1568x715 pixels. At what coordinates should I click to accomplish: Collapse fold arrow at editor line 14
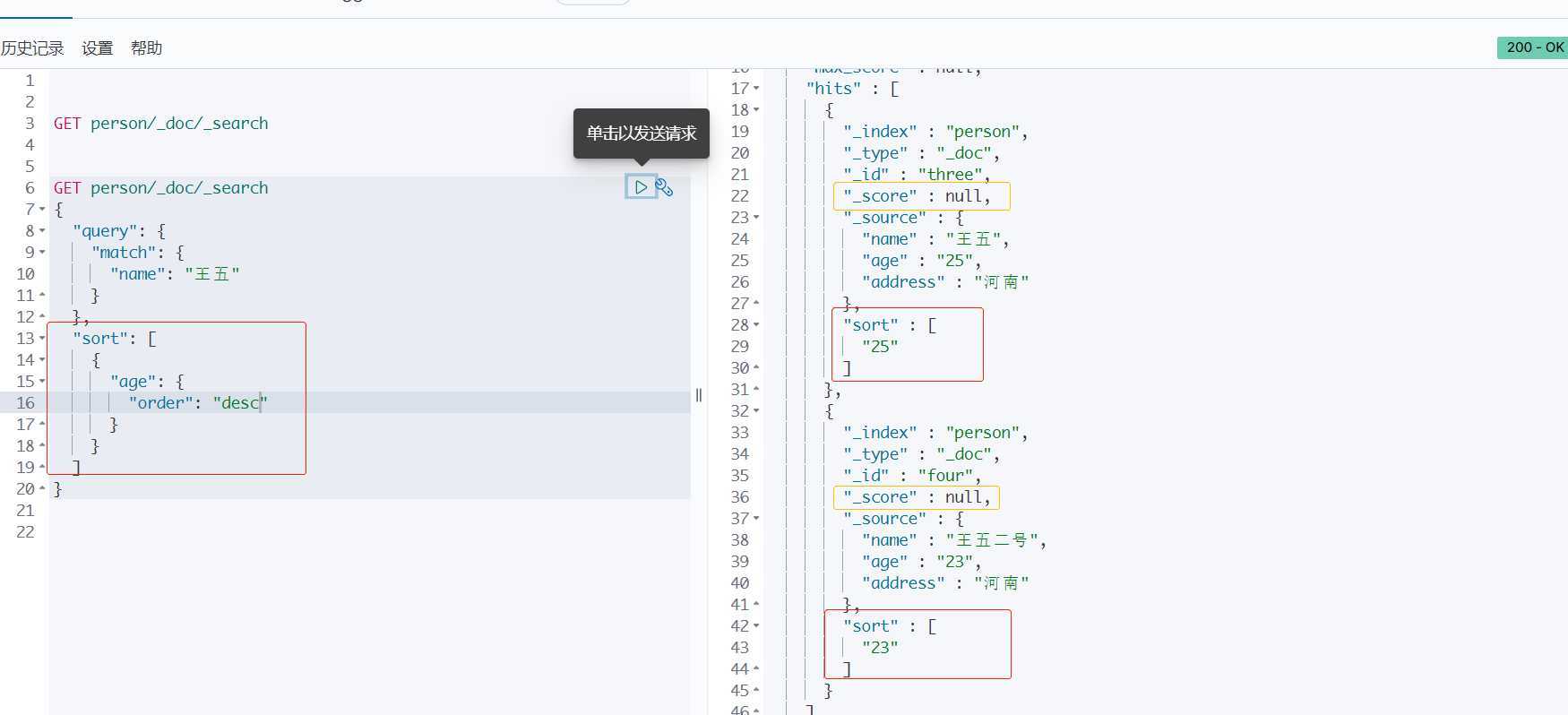click(x=42, y=360)
